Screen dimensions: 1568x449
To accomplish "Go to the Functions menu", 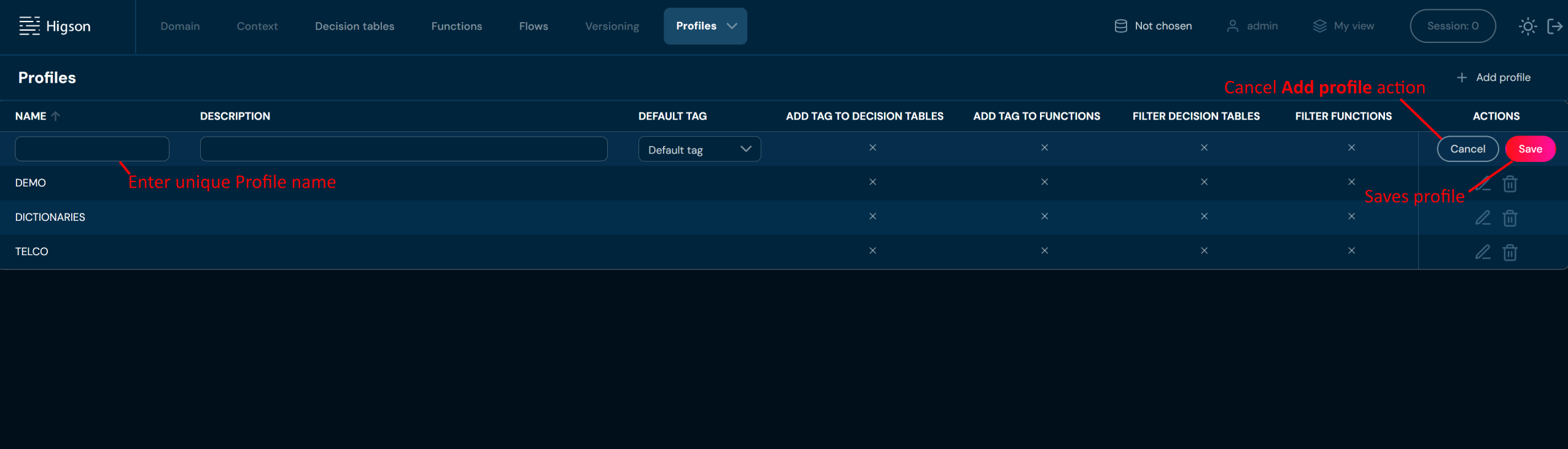I will click(x=456, y=26).
